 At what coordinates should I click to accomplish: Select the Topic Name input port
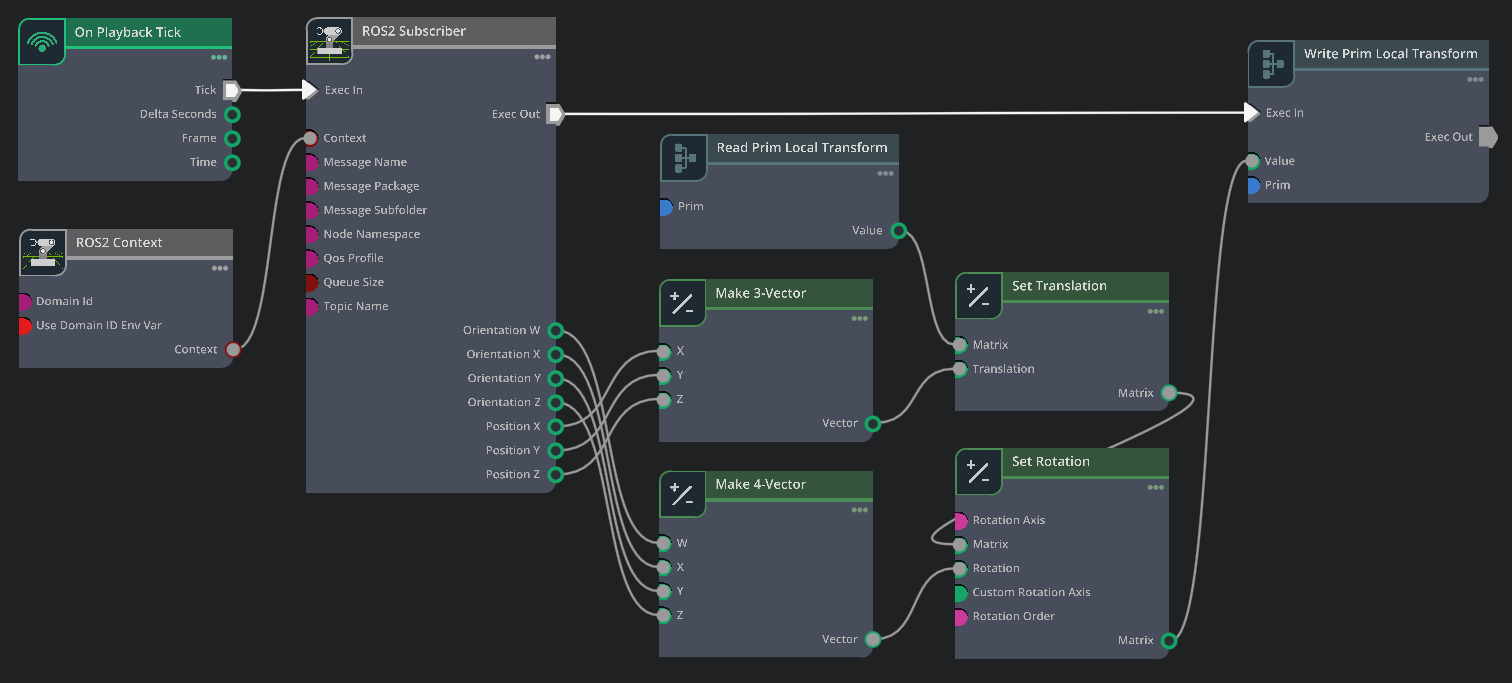coord(311,306)
